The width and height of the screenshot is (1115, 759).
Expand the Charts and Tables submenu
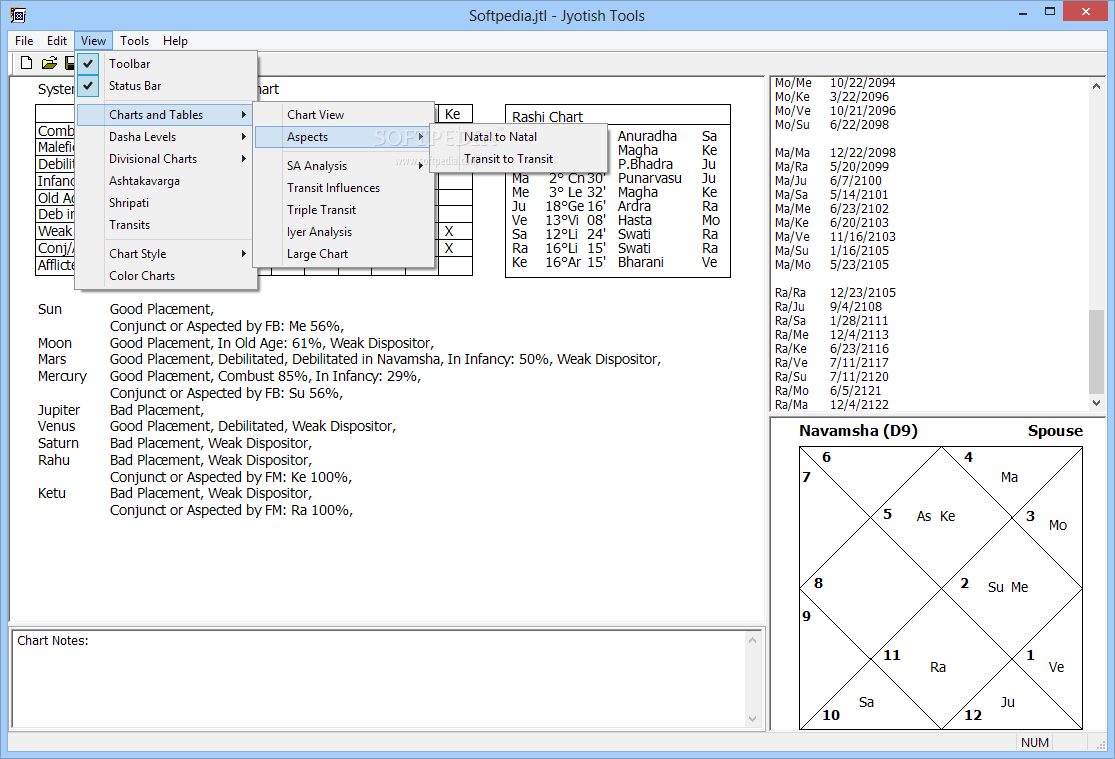pos(166,115)
